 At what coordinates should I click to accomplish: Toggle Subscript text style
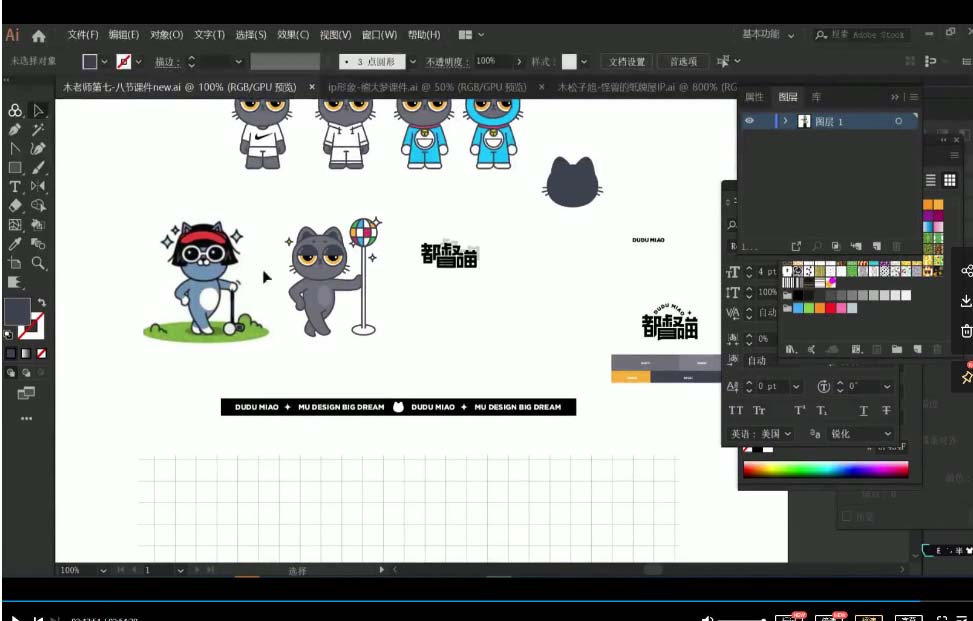(x=822, y=411)
